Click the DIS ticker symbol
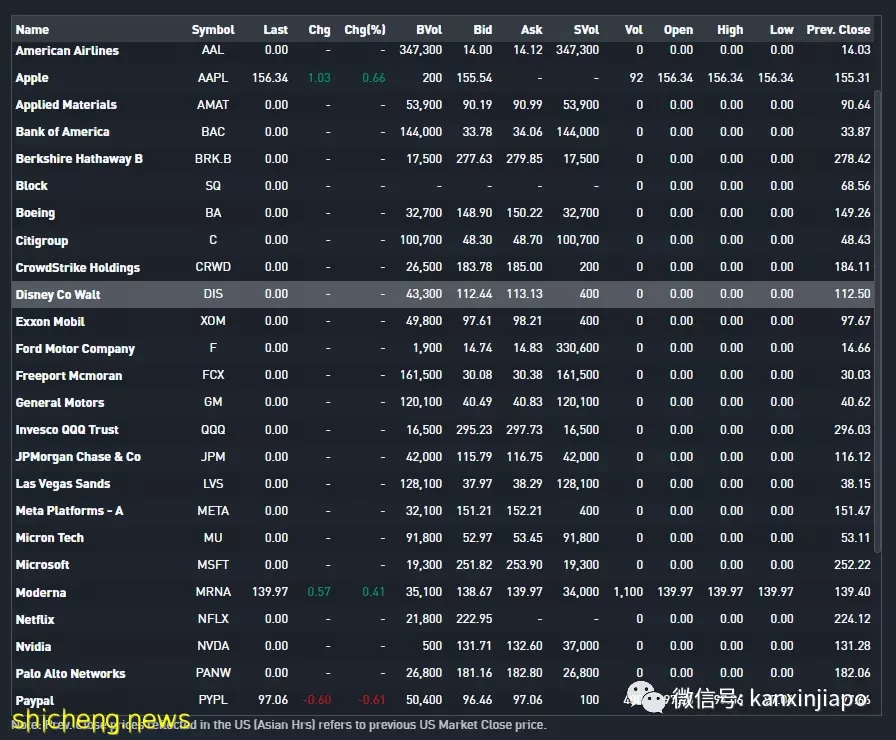This screenshot has height=740, width=896. 213,294
